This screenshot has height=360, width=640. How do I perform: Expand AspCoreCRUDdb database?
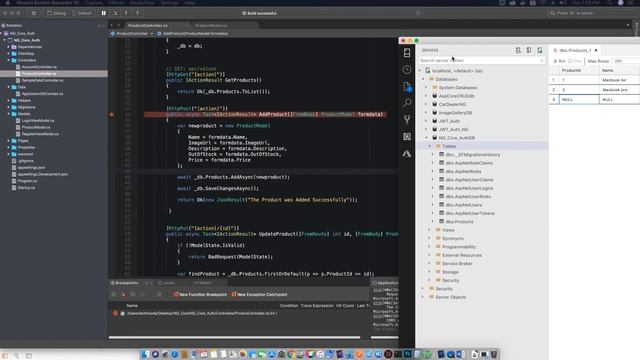pyautogui.click(x=427, y=96)
